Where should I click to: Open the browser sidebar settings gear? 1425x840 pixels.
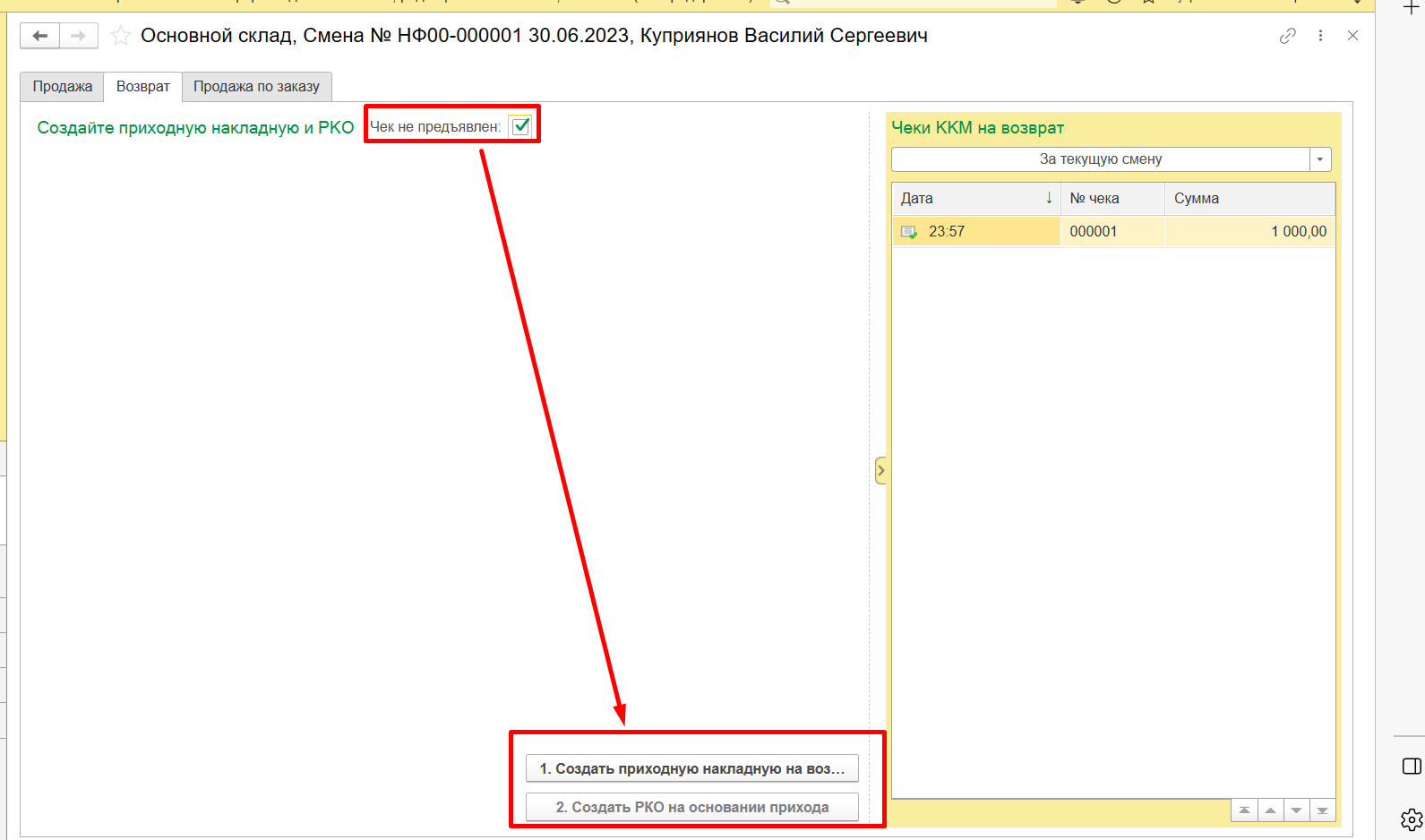(x=1411, y=819)
